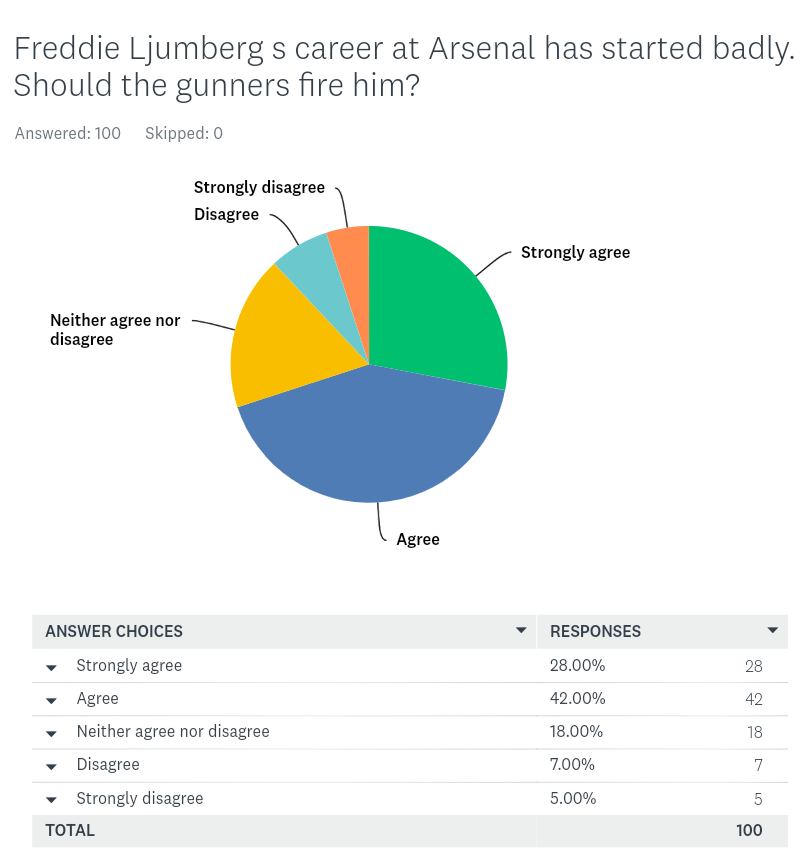Expand the Strongly disagree table row arrow
Screen dimensions: 800x857
pyautogui.click(x=52, y=800)
